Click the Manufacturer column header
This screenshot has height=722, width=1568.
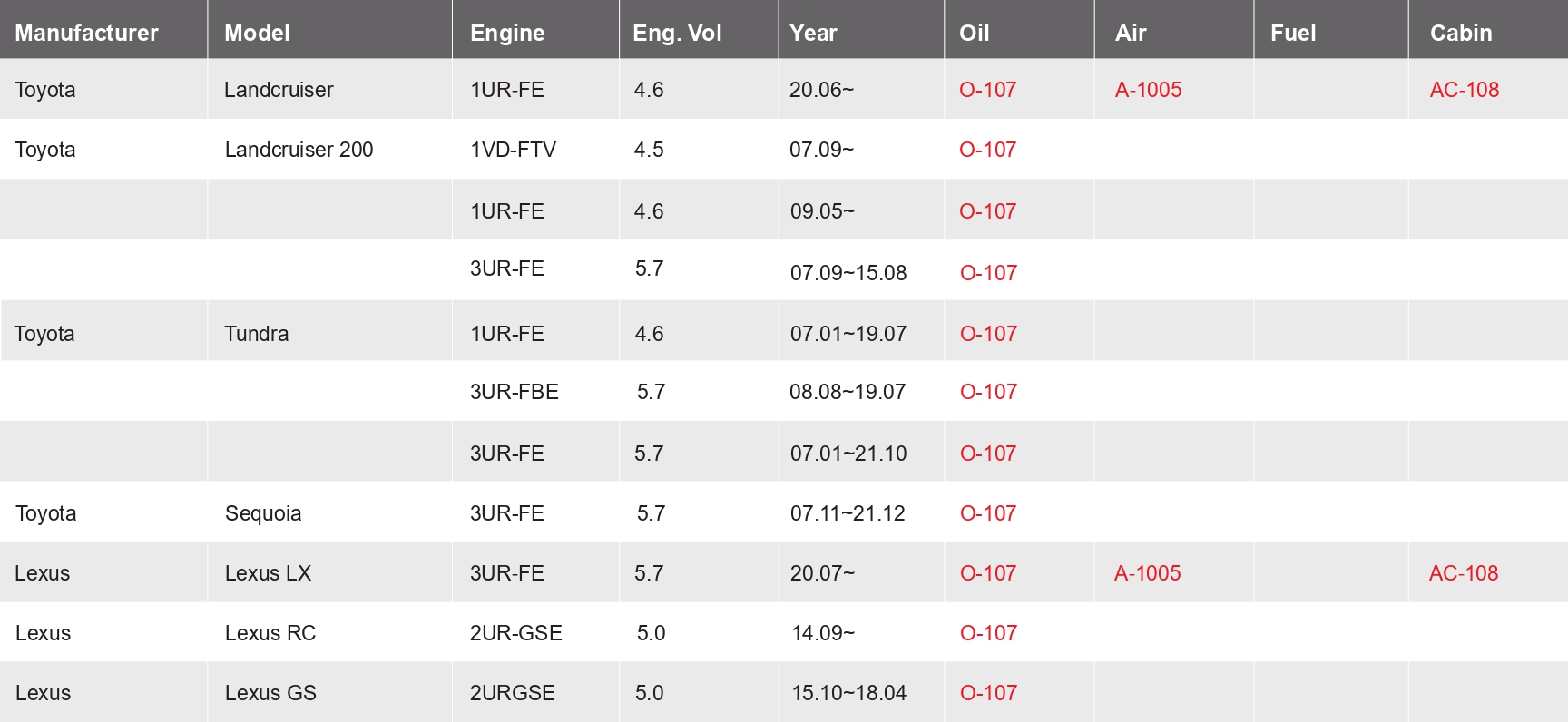click(86, 34)
